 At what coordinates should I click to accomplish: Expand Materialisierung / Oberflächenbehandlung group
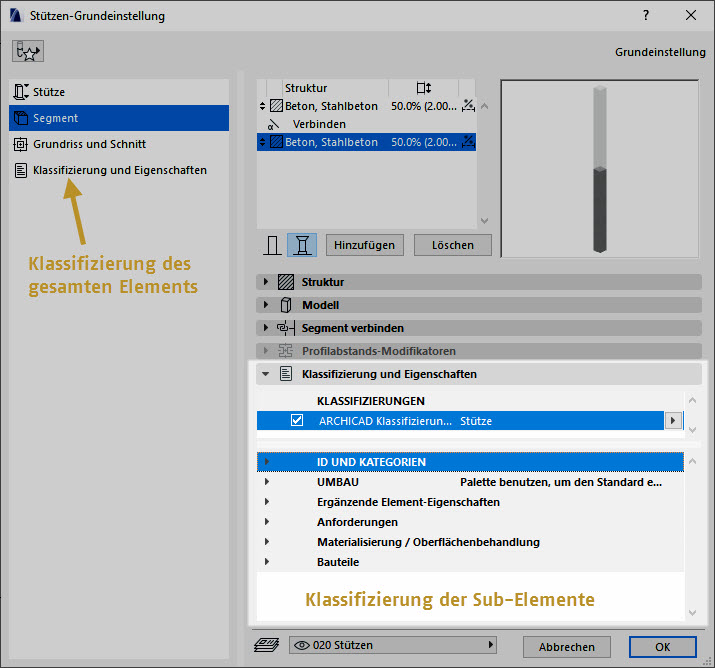tap(267, 542)
